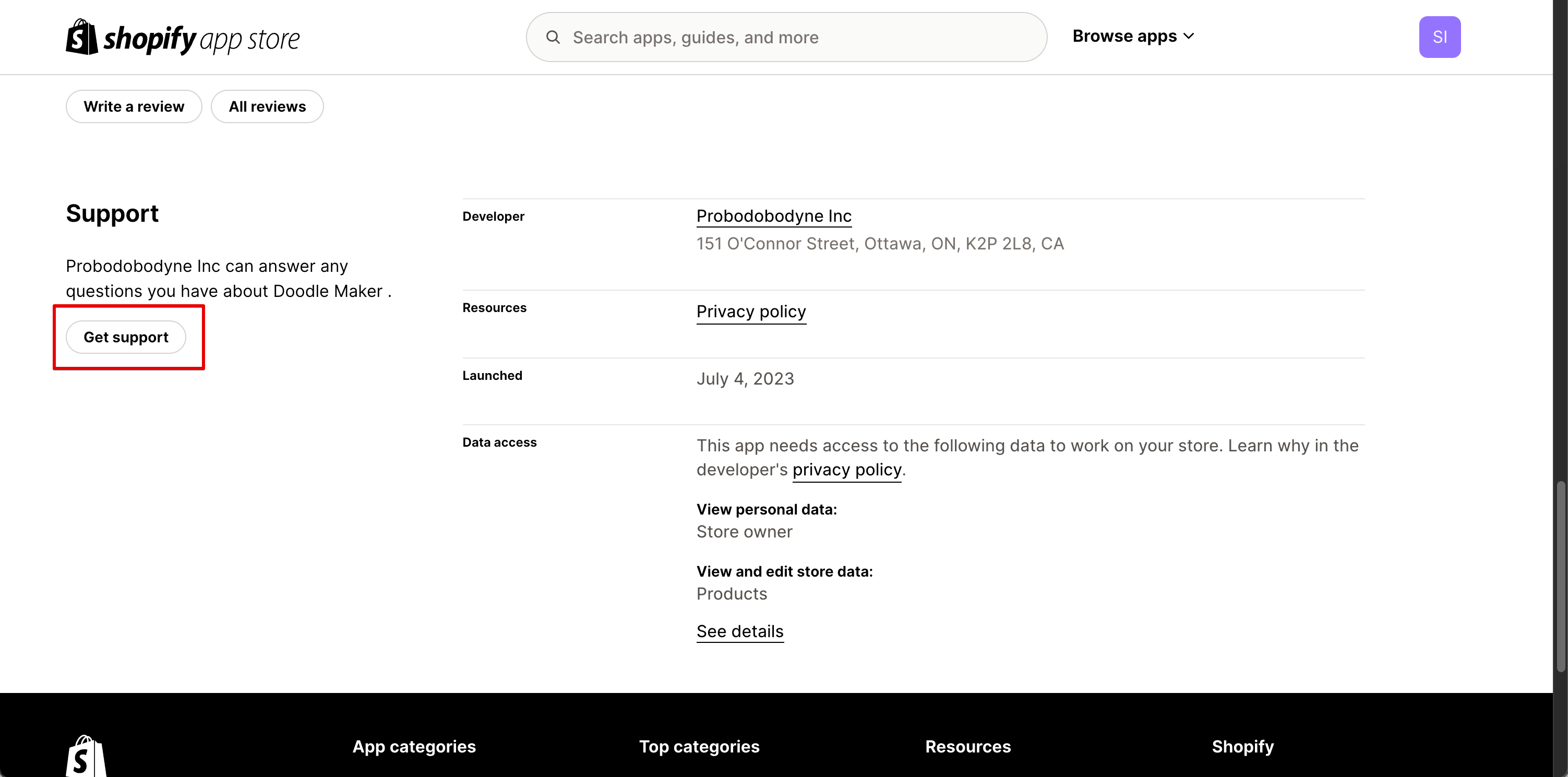Click the Get support button
Screen dimensions: 1568x777
(126, 337)
